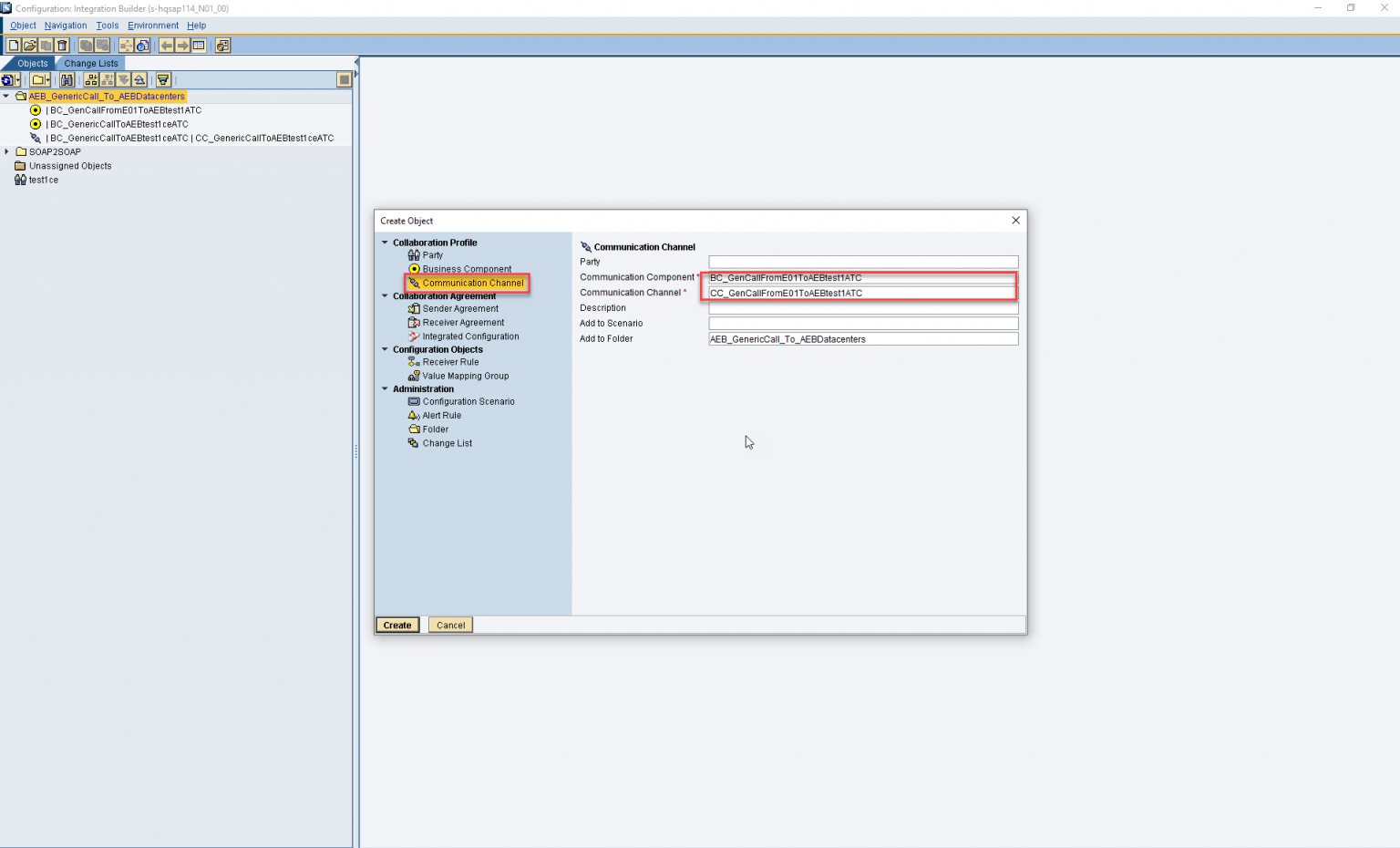Screen dimensions: 1400x848
Task: Select the Sender Agreement object type
Action: click(458, 308)
